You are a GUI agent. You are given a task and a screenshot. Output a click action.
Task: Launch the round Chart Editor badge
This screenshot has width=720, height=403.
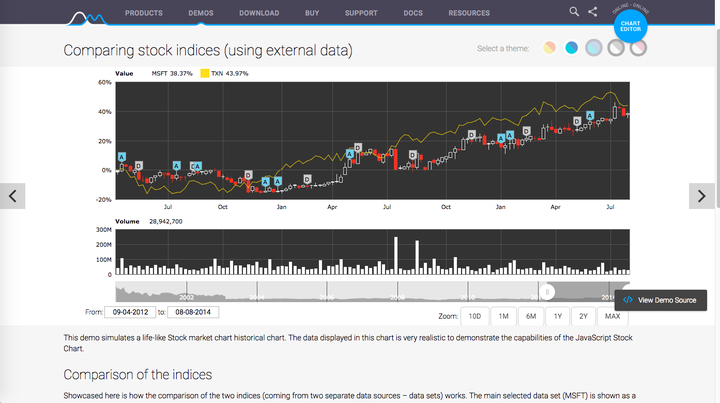pyautogui.click(x=630, y=26)
